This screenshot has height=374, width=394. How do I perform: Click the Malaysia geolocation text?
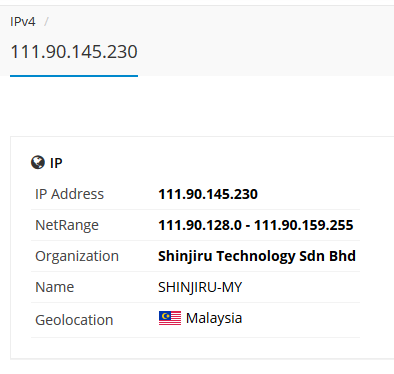(x=214, y=318)
